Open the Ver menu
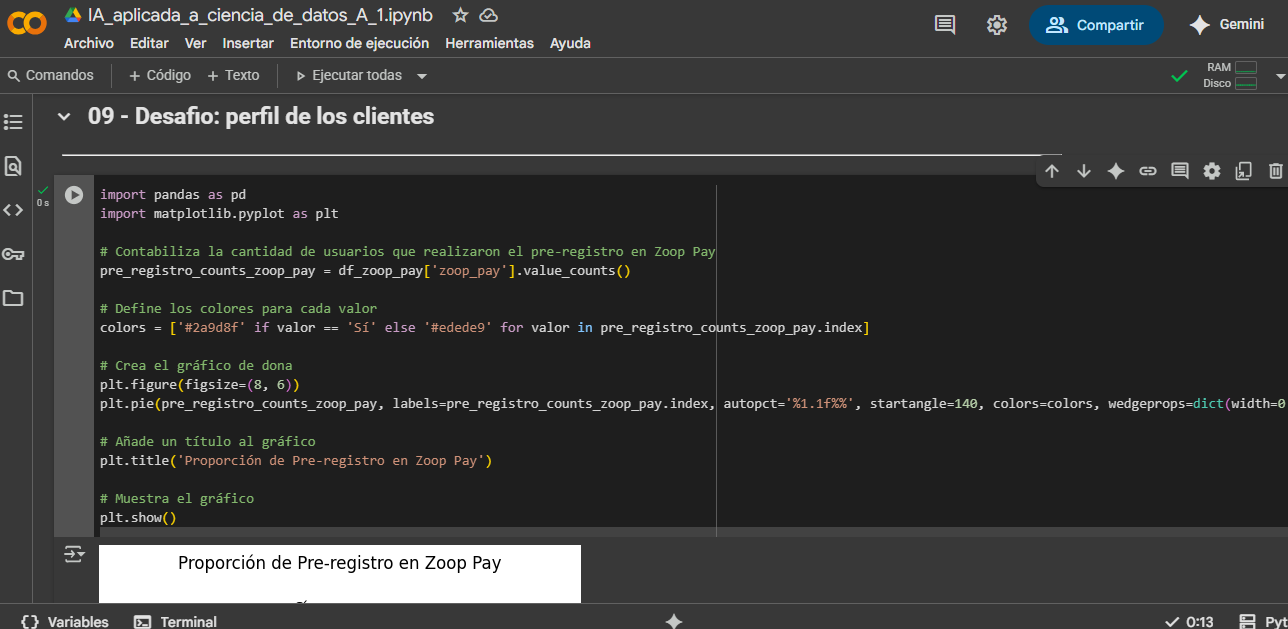 click(196, 43)
